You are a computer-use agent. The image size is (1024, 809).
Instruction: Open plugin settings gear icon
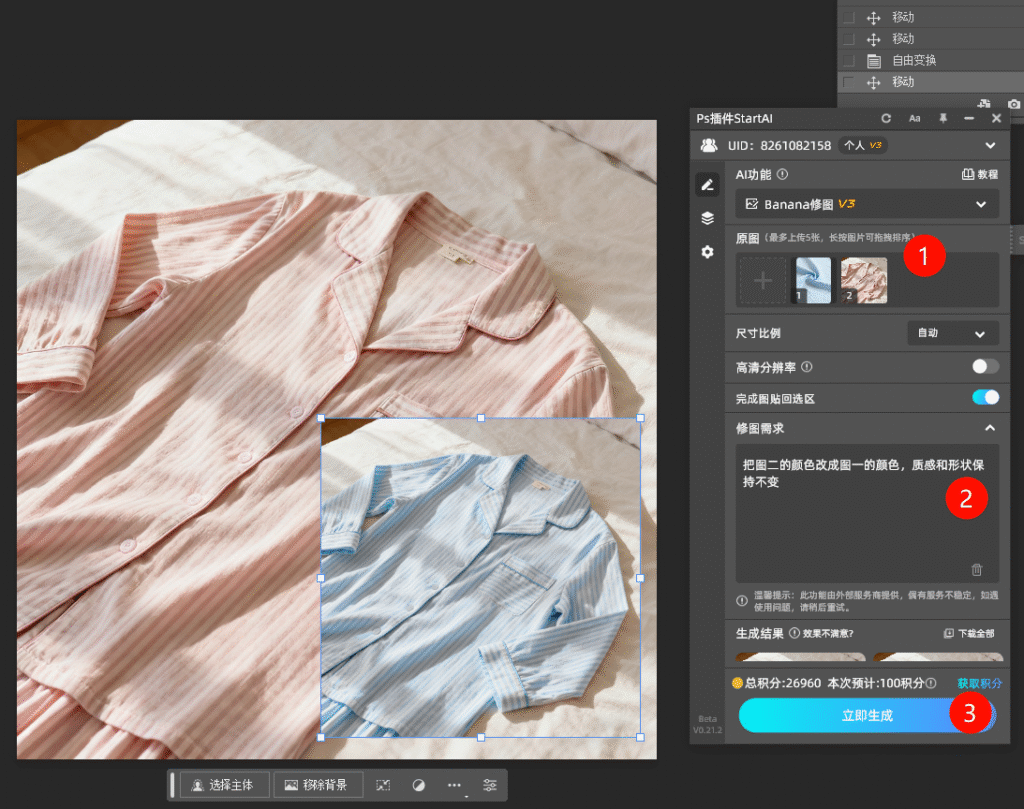tap(708, 252)
